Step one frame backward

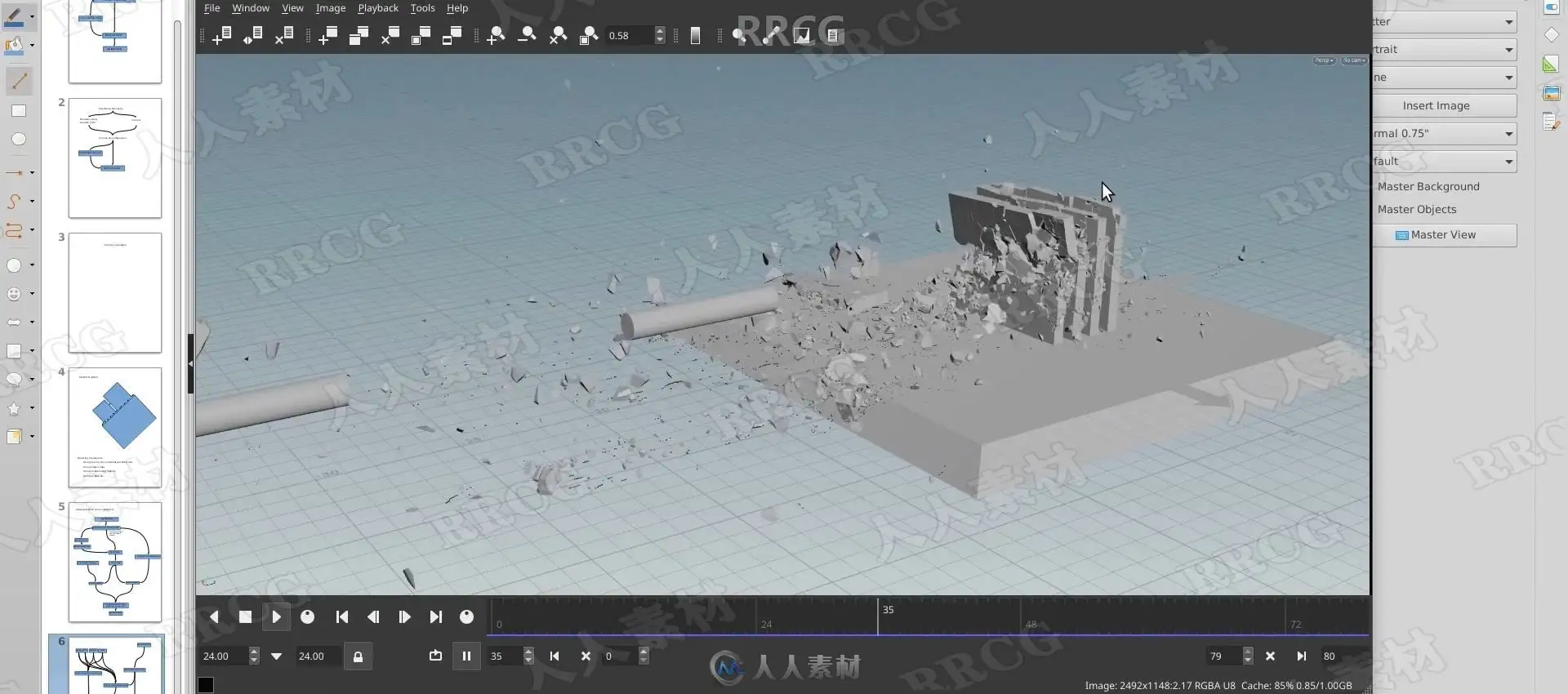point(373,617)
